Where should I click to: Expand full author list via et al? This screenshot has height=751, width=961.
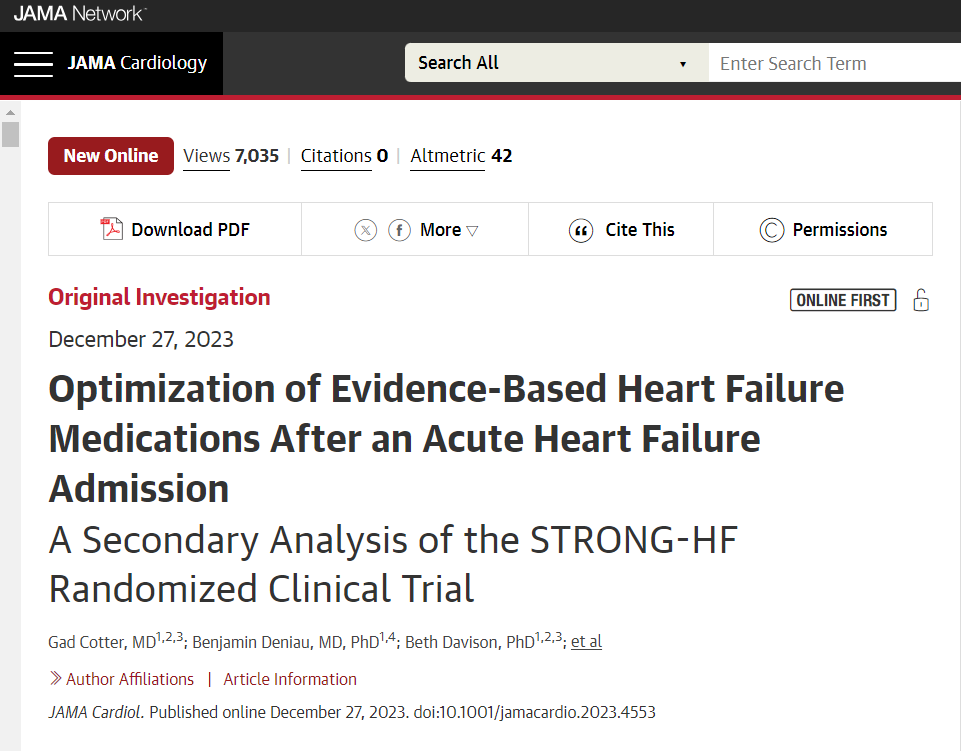pos(586,642)
